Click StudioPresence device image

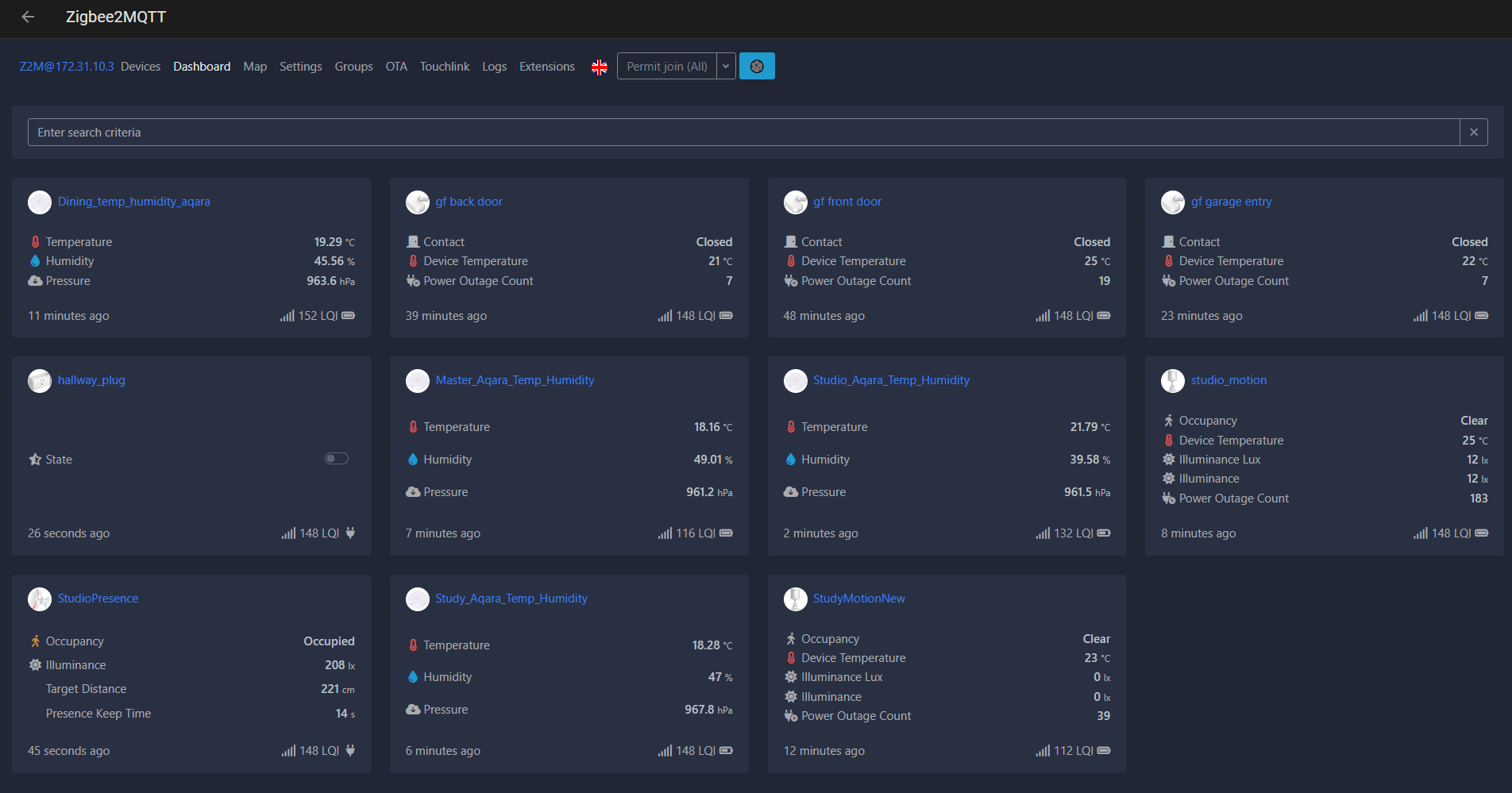40,599
